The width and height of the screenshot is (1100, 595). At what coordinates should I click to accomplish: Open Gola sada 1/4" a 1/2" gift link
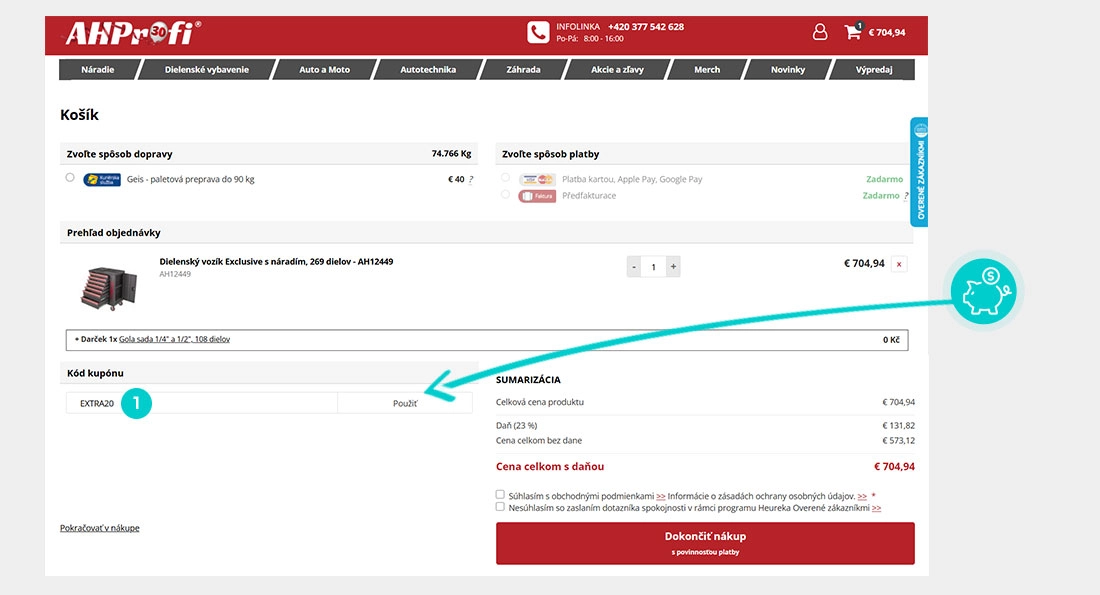pyautogui.click(x=174, y=340)
